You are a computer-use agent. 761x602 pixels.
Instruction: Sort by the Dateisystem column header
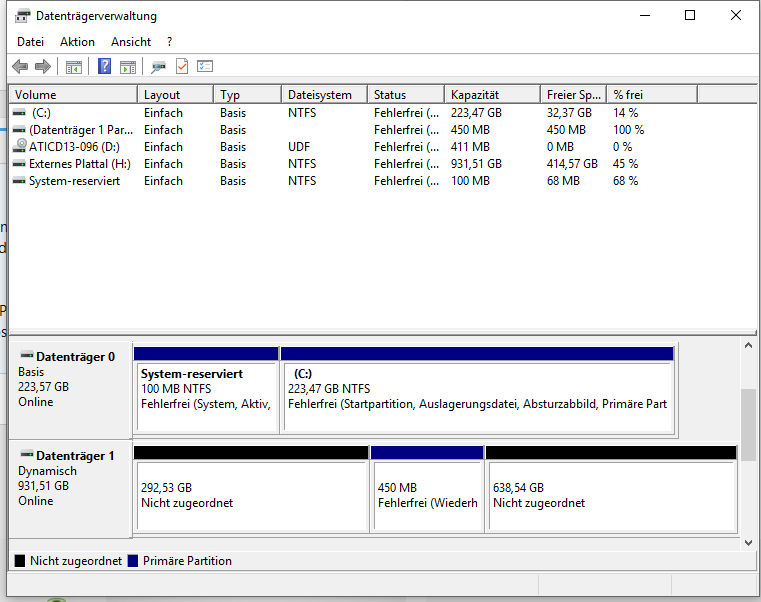pos(324,95)
